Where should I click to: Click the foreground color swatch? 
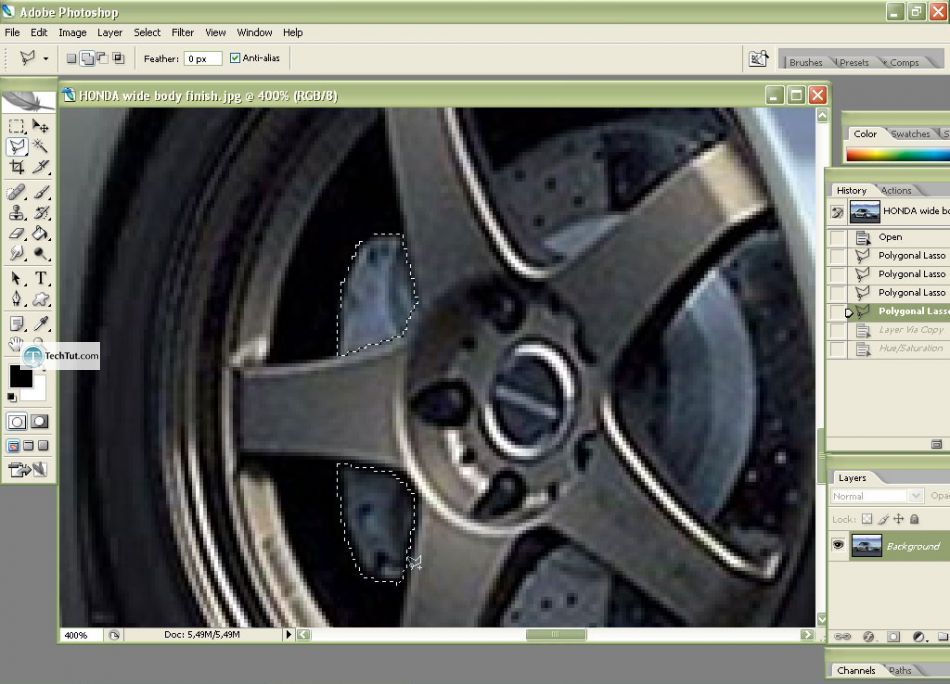point(21,376)
